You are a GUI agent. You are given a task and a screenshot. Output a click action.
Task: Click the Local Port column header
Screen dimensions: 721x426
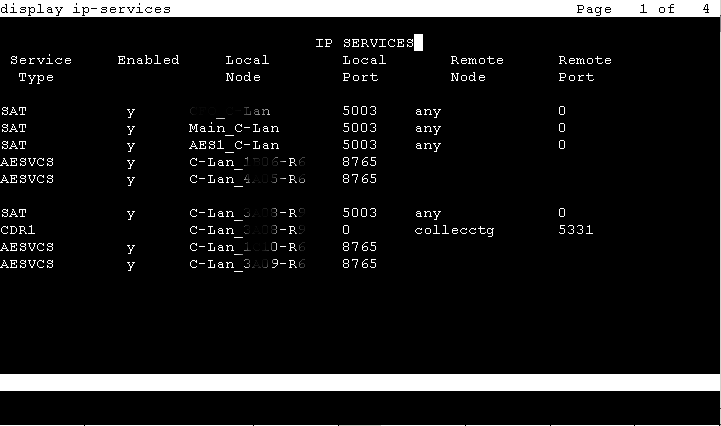pos(363,68)
